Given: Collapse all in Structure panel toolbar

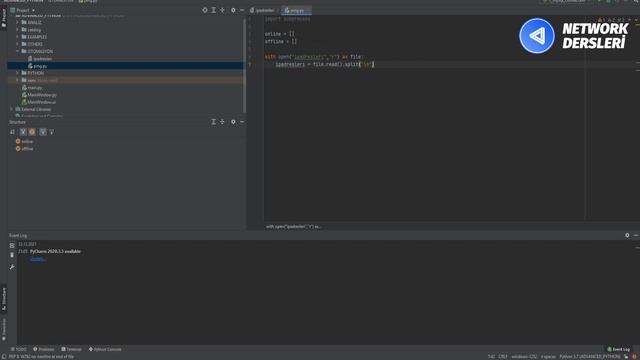Looking at the screenshot, I should (x=222, y=122).
